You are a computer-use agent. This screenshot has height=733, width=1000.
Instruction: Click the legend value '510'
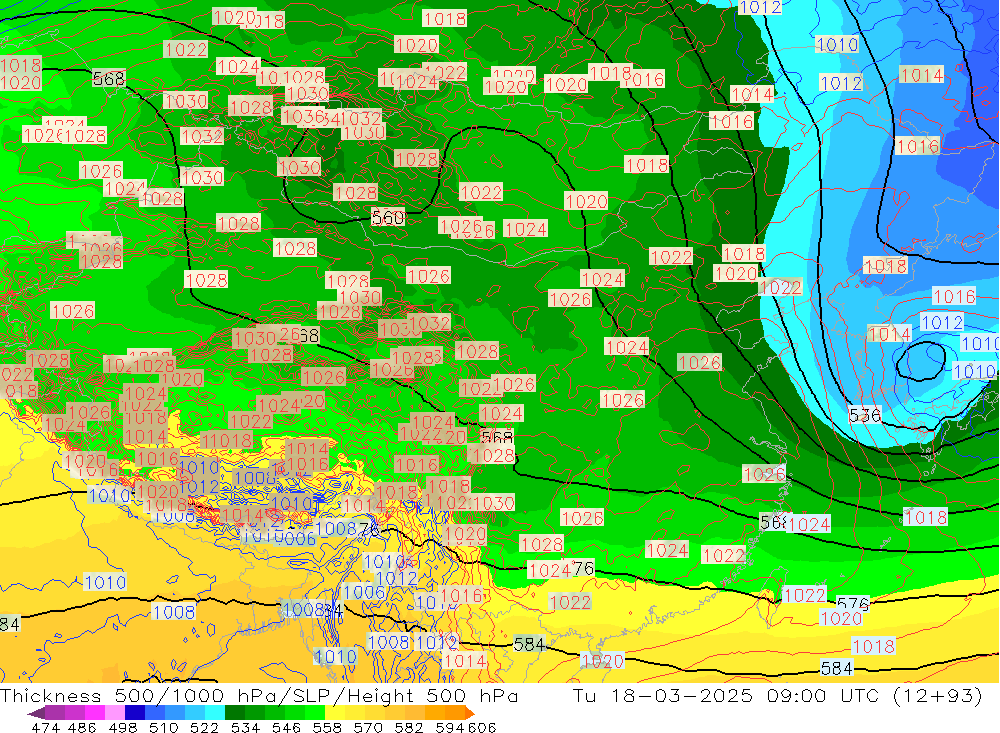pyautogui.click(x=164, y=727)
